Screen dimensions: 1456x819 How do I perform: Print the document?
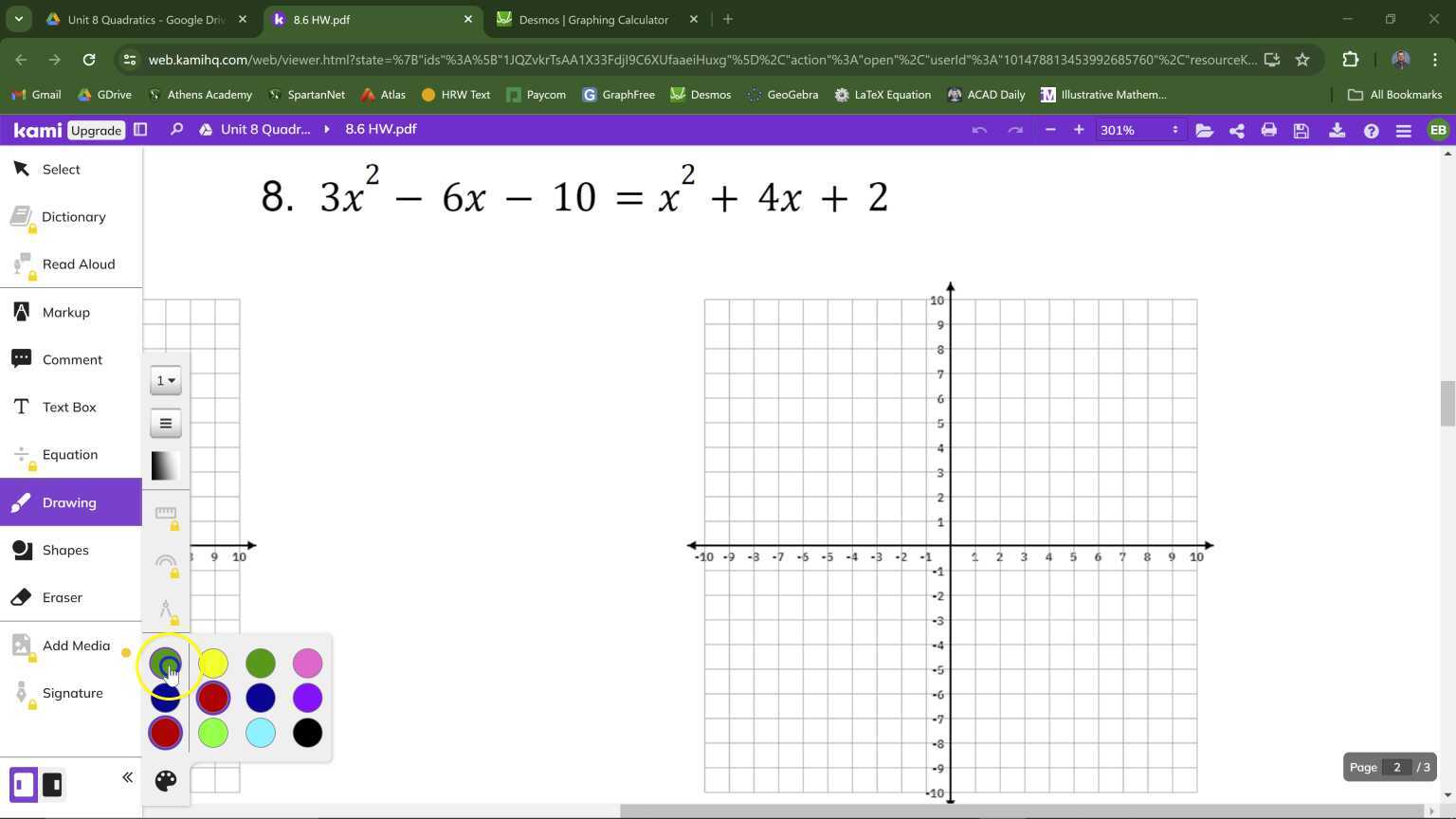[1269, 130]
